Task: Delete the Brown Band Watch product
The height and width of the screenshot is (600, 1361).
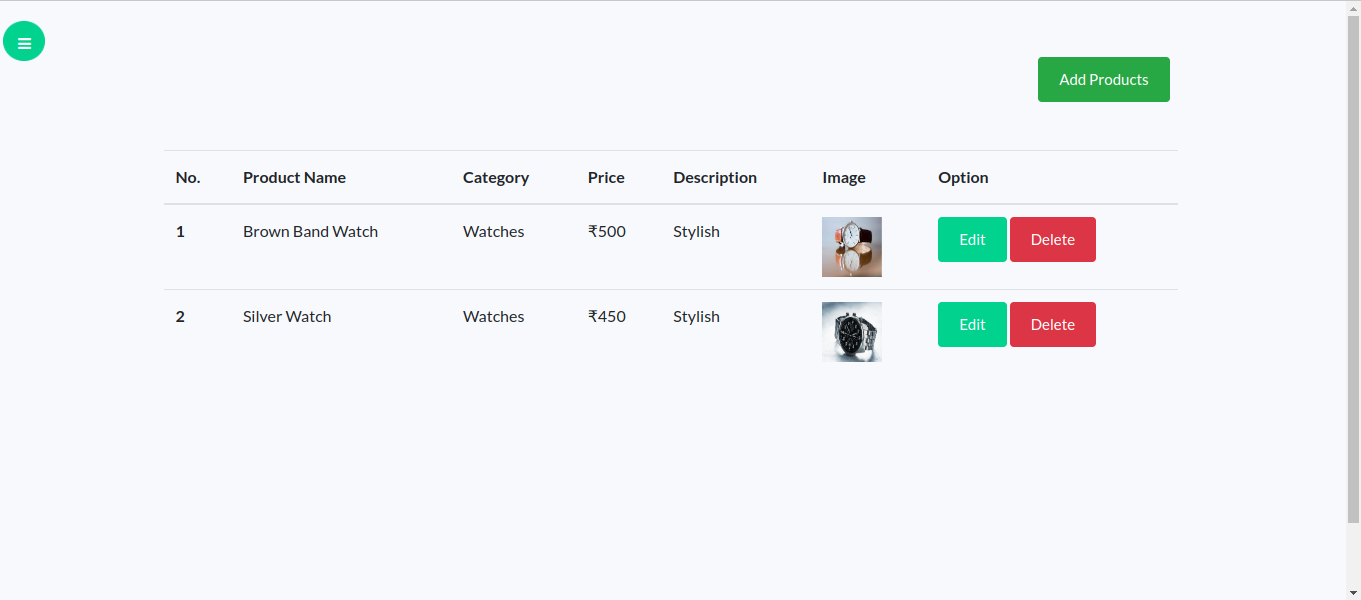Action: (x=1052, y=239)
